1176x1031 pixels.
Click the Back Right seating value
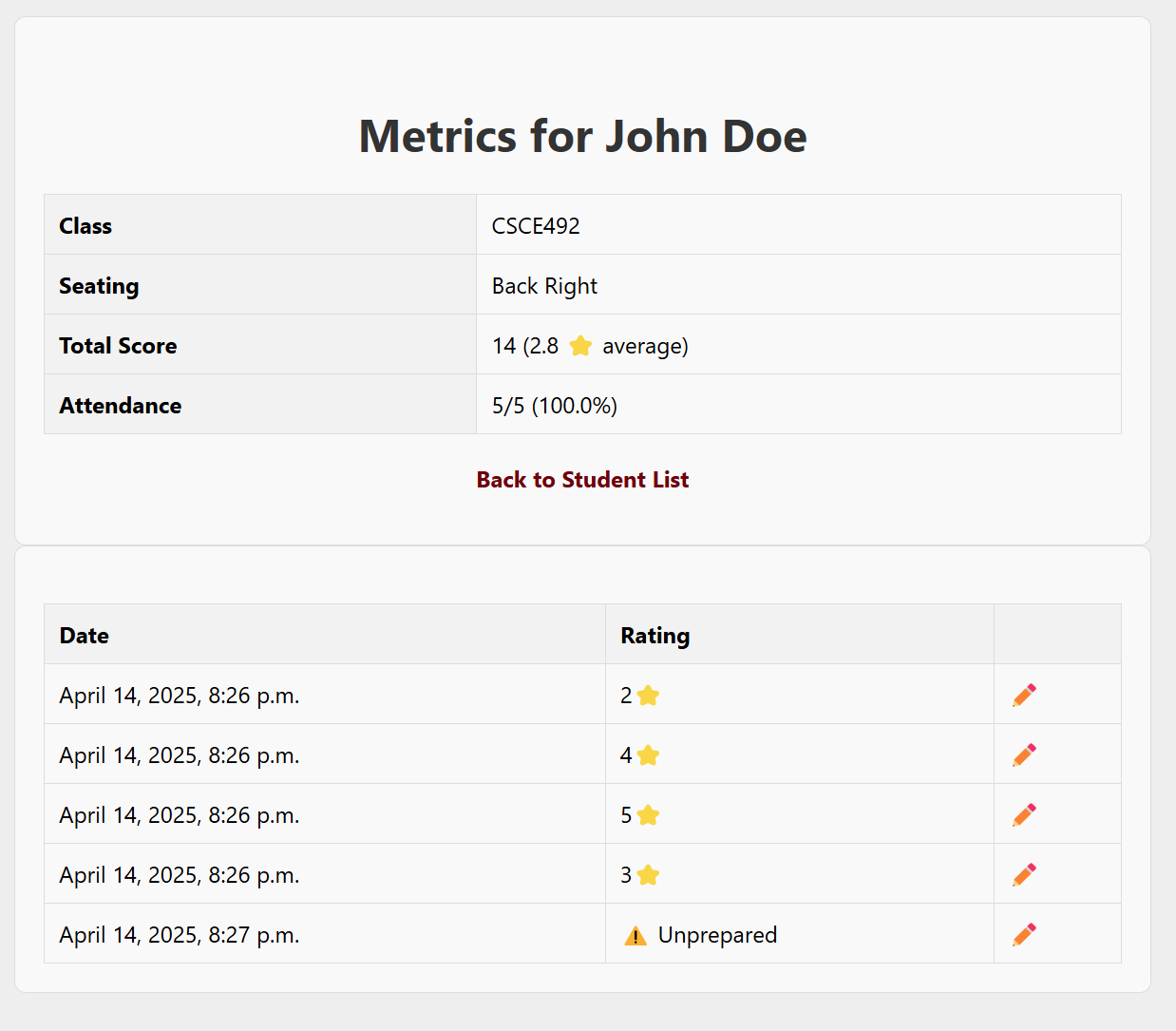(x=544, y=286)
